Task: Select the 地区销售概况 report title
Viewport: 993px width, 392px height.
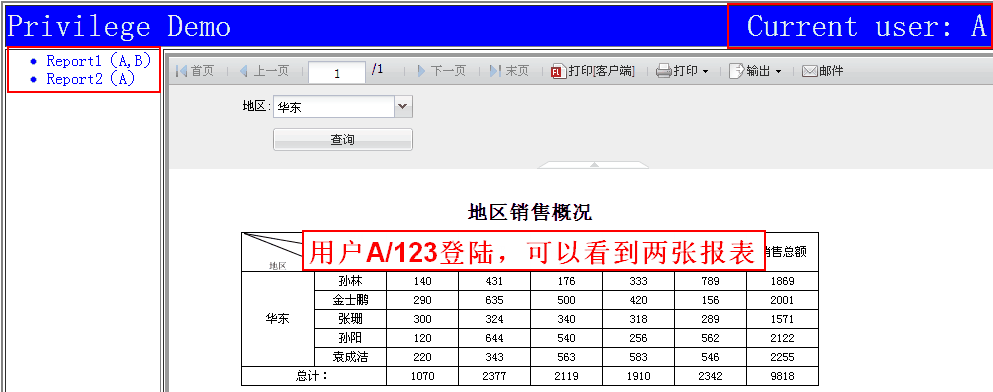Action: pyautogui.click(x=530, y=213)
